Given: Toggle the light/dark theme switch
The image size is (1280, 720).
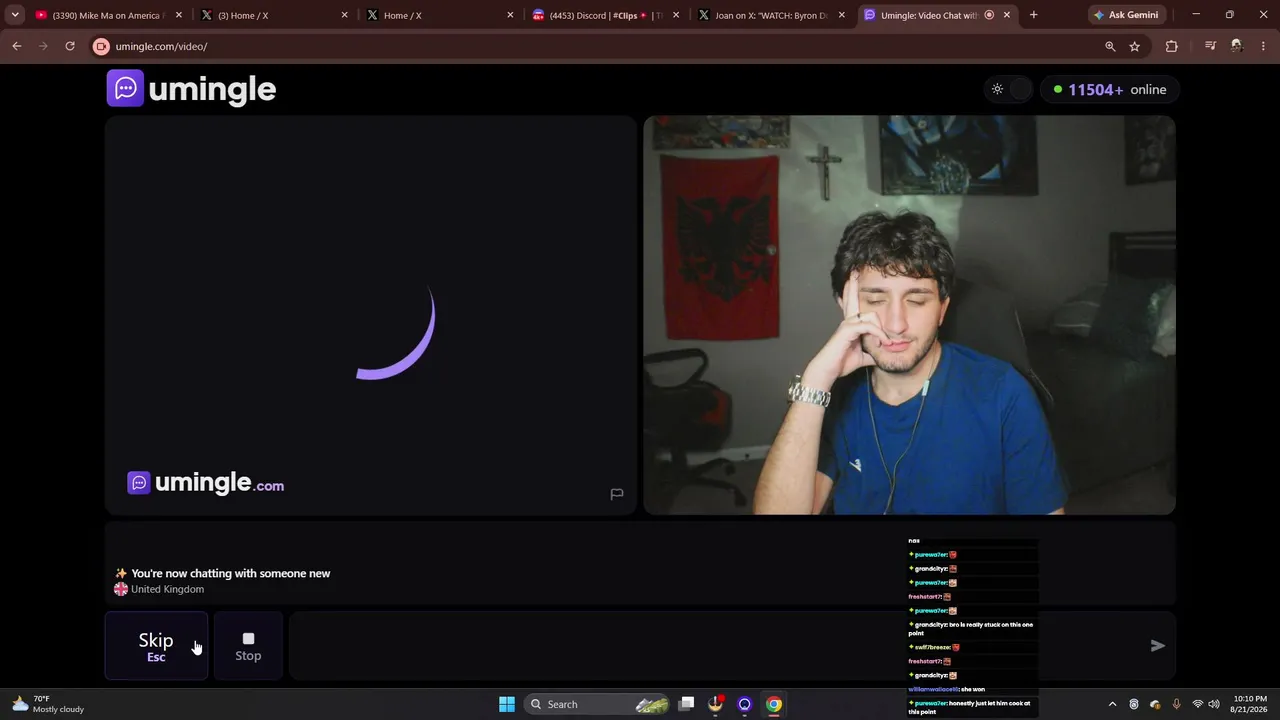Looking at the screenshot, I should (1009, 89).
